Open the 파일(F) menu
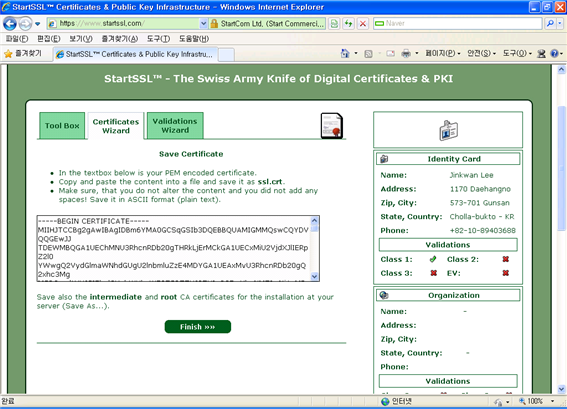Image resolution: width=567 pixels, height=409 pixels. 17,39
